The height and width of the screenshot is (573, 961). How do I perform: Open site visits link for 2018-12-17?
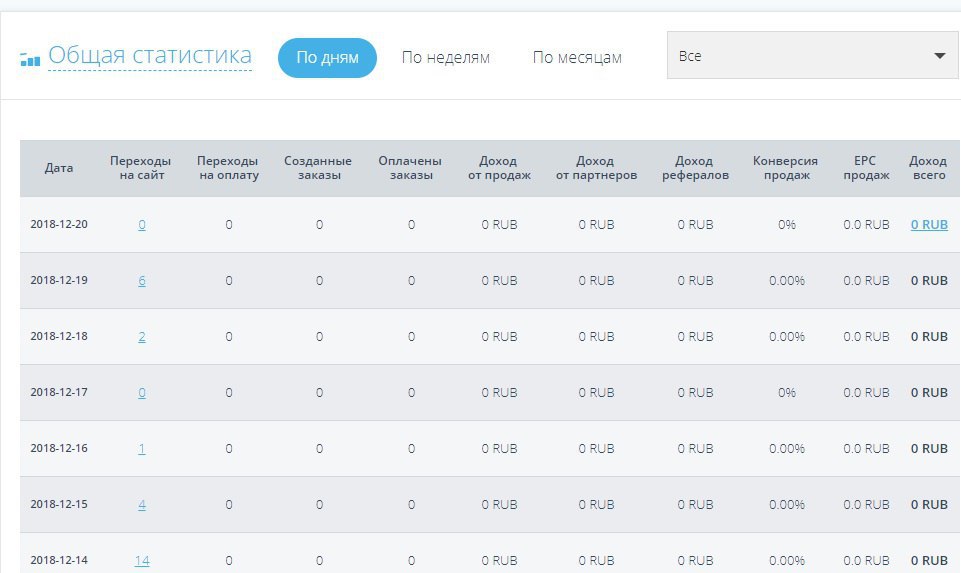click(142, 393)
